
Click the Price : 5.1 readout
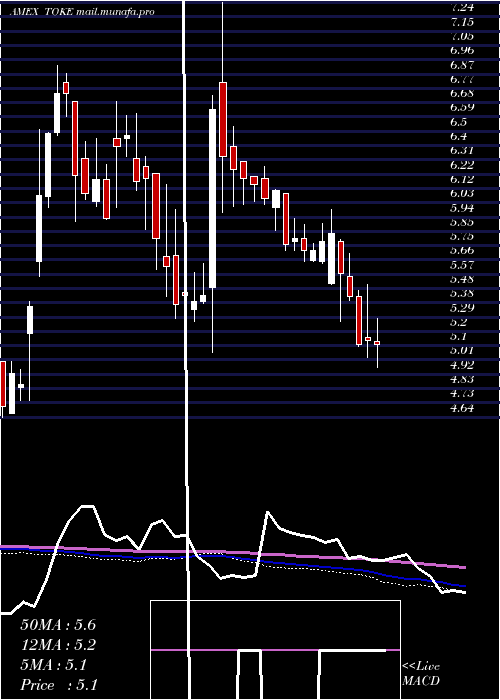pos(59,685)
